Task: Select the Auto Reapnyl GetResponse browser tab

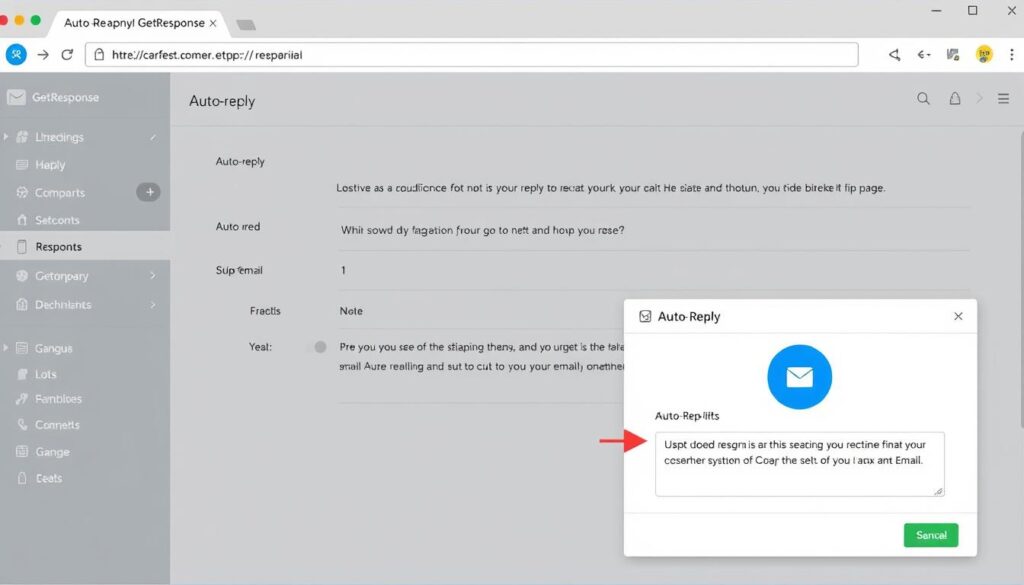Action: [134, 22]
